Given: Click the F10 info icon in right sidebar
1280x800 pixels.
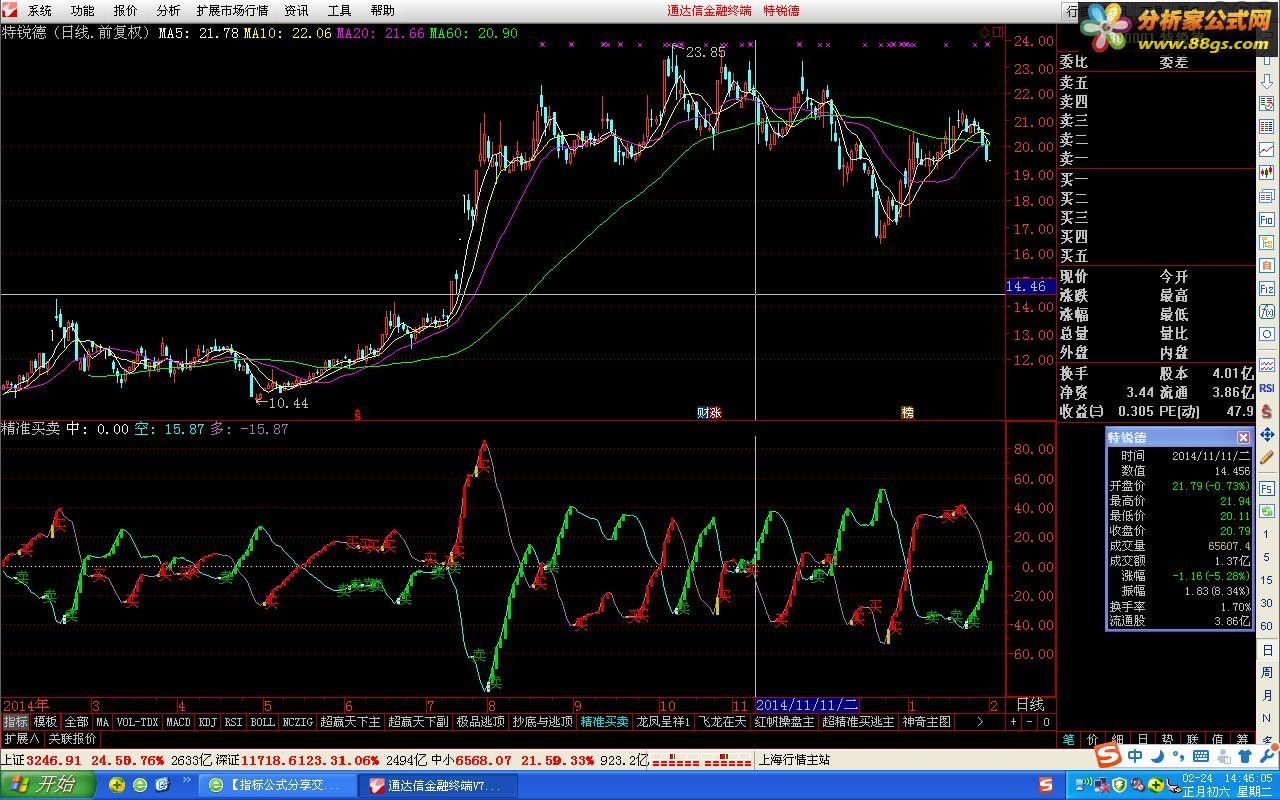Looking at the screenshot, I should pos(1266,219).
